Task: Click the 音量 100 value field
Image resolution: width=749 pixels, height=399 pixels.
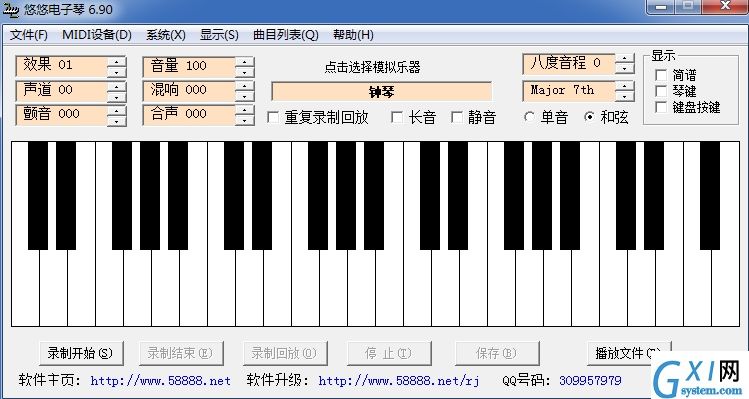Action: pos(189,66)
